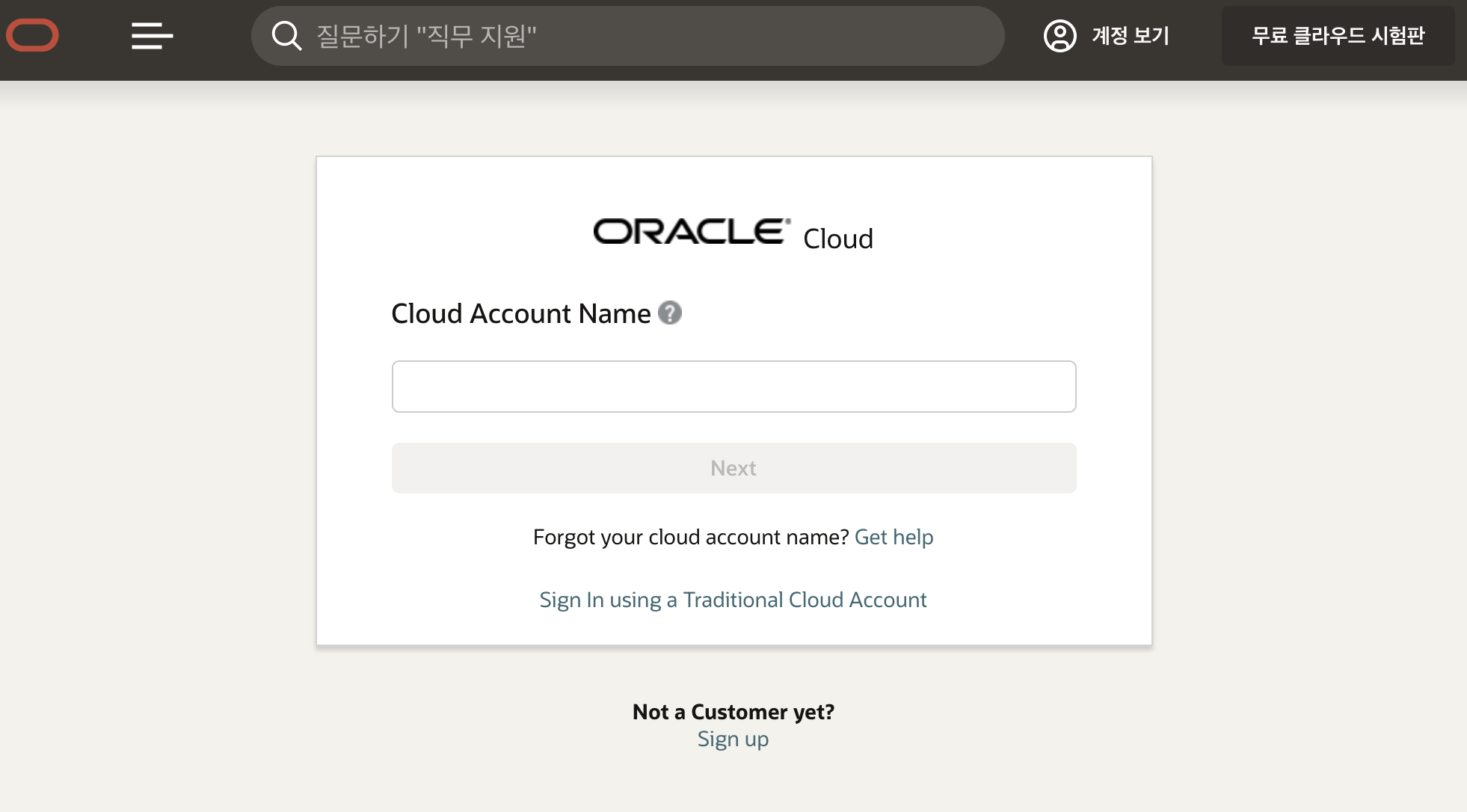Click 'Forgot your cloud account name?' text

pos(691,537)
